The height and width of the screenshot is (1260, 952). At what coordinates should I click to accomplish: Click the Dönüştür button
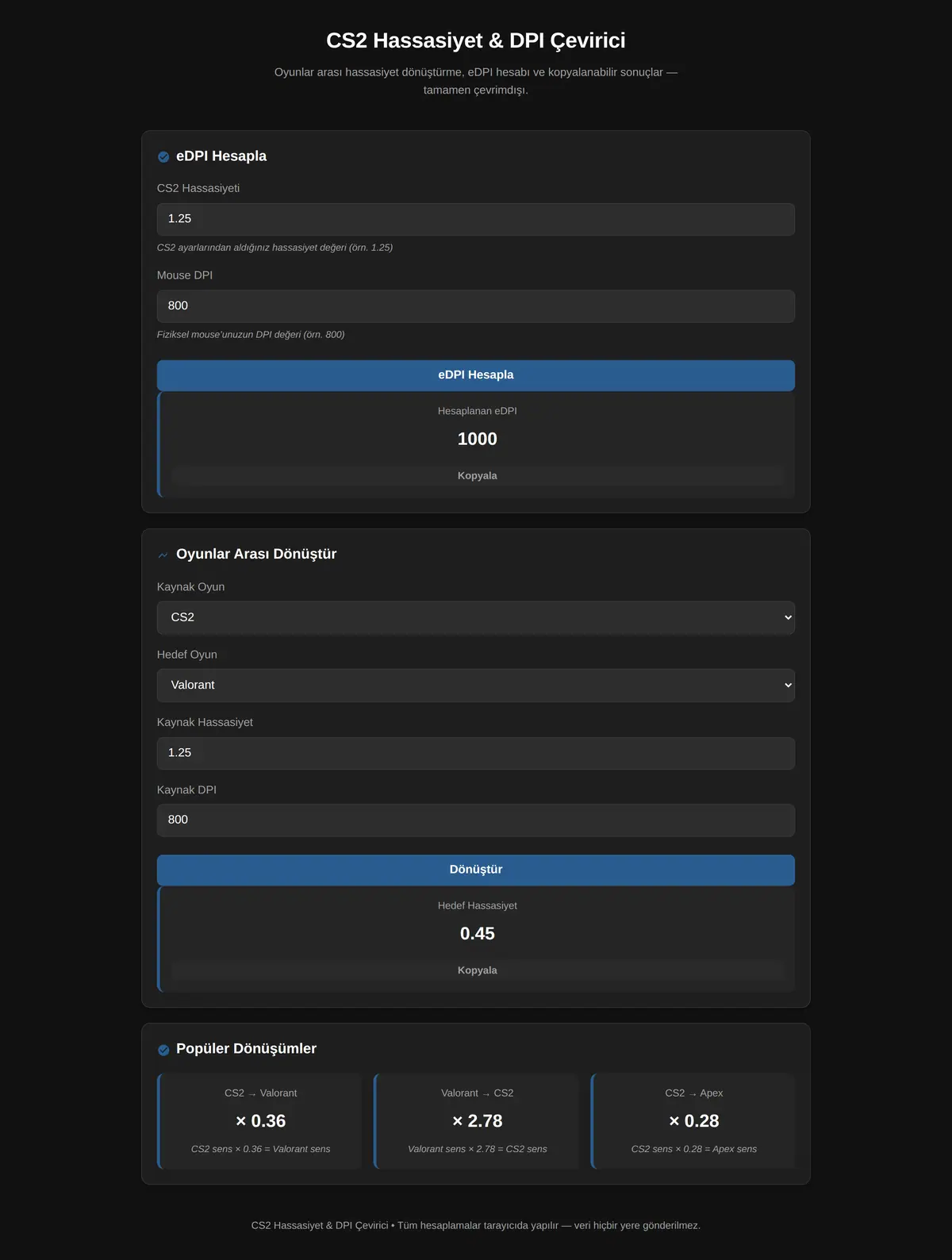[x=476, y=870]
